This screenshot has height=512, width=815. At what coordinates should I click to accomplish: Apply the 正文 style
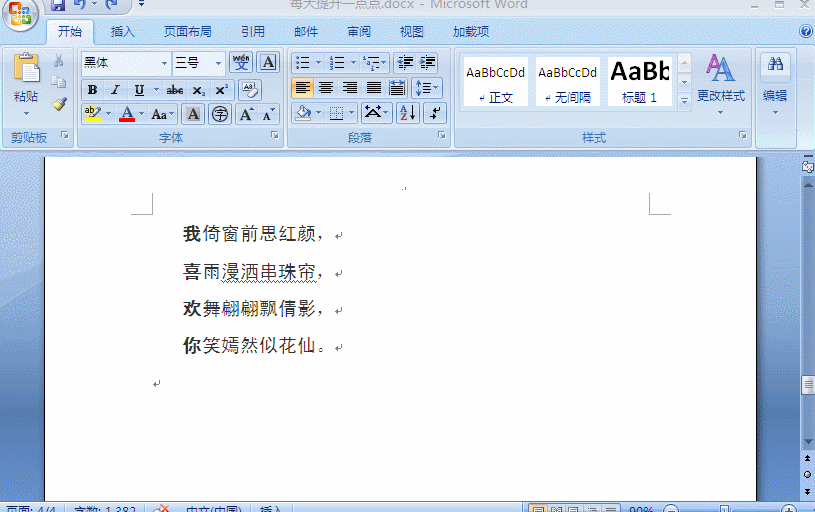[x=495, y=82]
